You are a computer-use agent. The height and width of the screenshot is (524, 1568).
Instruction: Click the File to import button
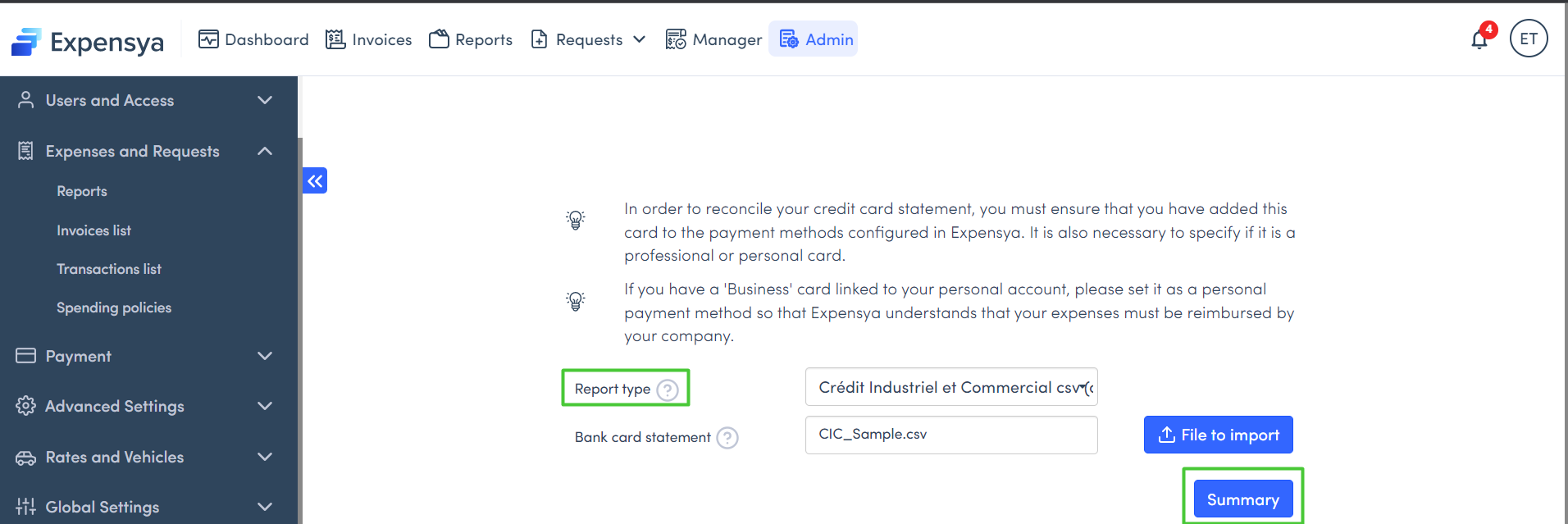click(1218, 435)
